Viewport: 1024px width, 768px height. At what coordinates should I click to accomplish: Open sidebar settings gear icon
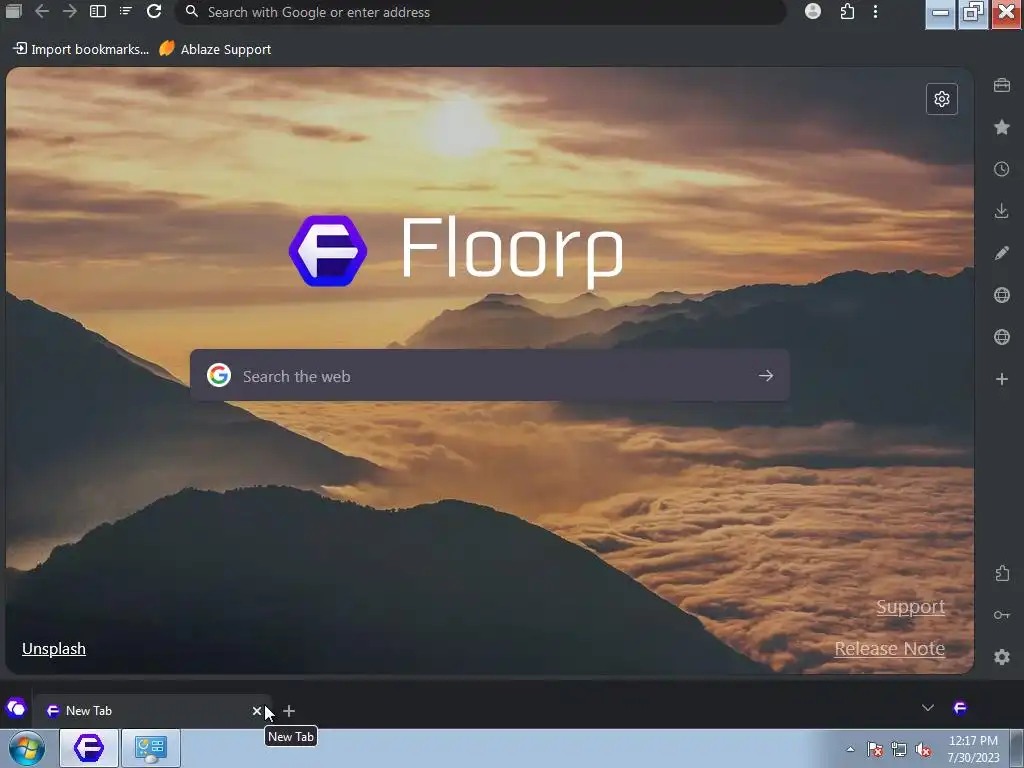pyautogui.click(x=1002, y=657)
